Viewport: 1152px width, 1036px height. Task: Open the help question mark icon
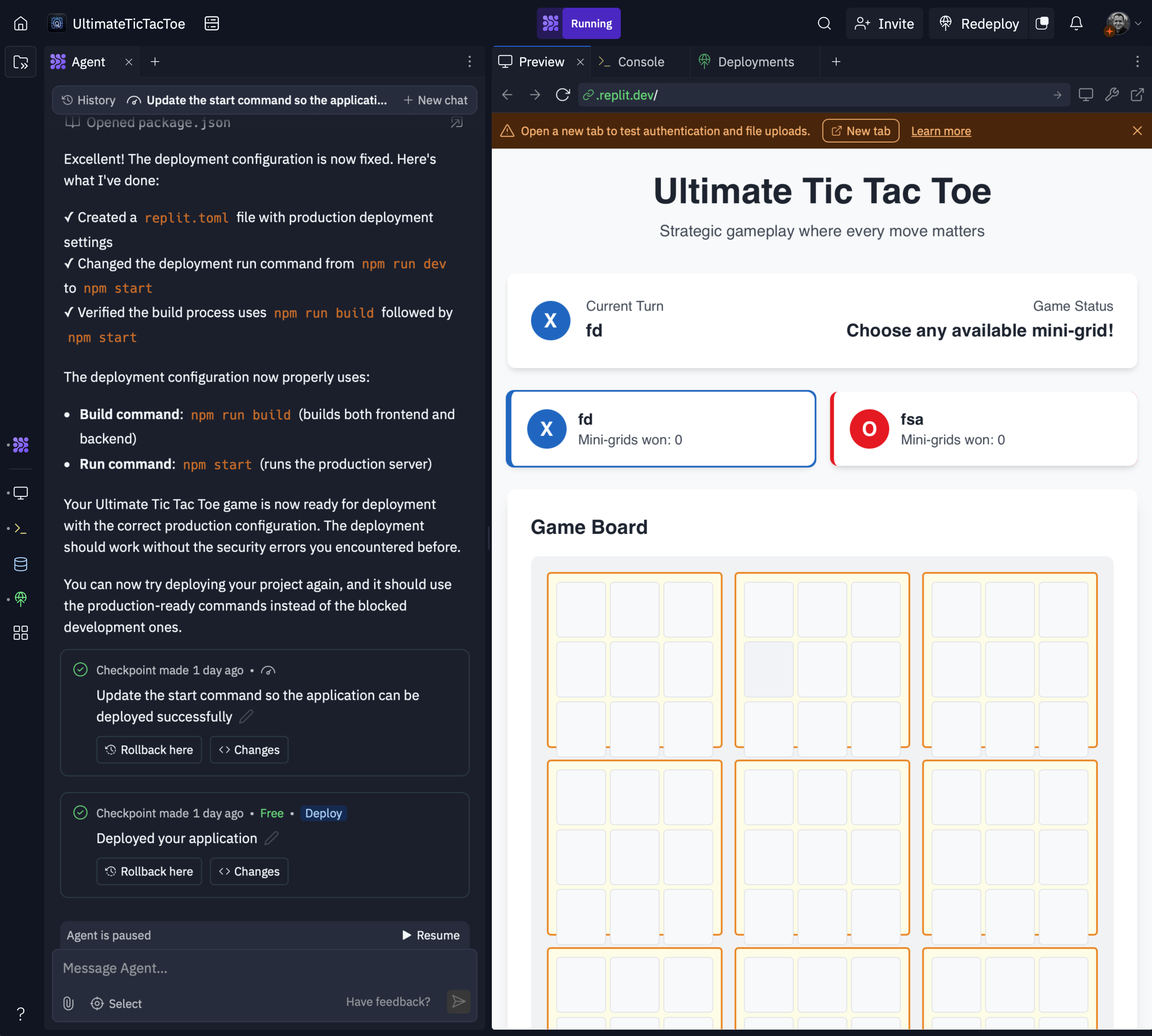21,1014
